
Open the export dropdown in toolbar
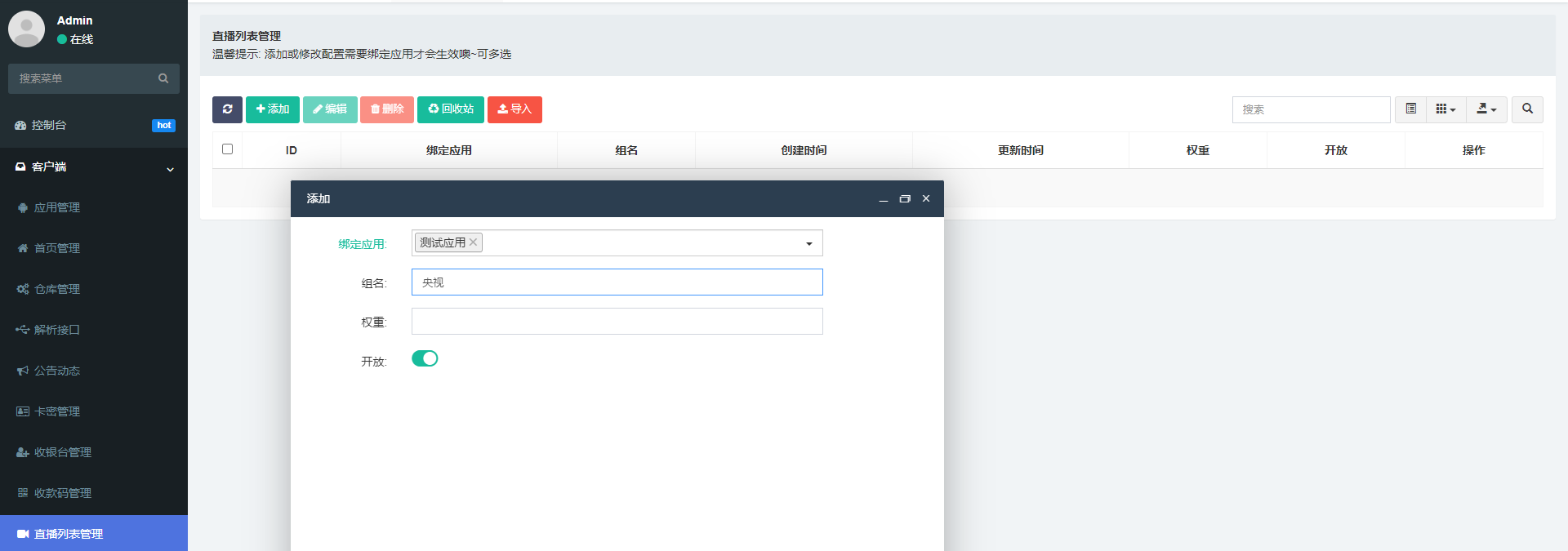[x=1486, y=109]
